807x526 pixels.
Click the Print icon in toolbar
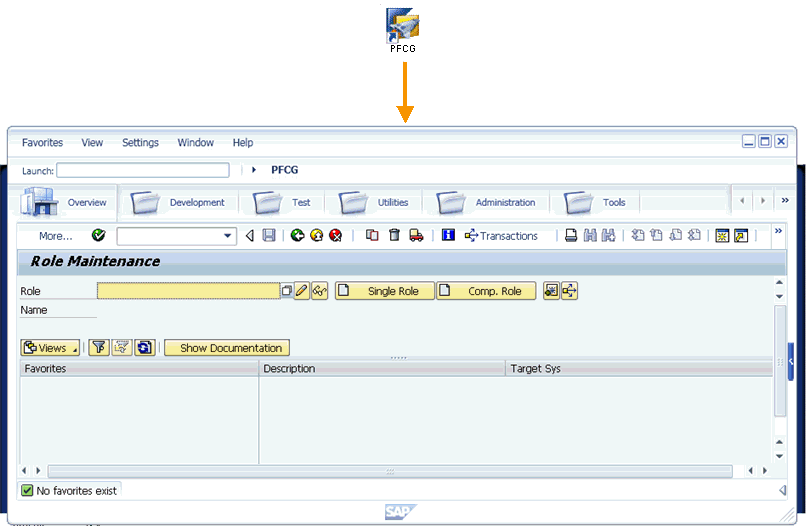pyautogui.click(x=571, y=236)
